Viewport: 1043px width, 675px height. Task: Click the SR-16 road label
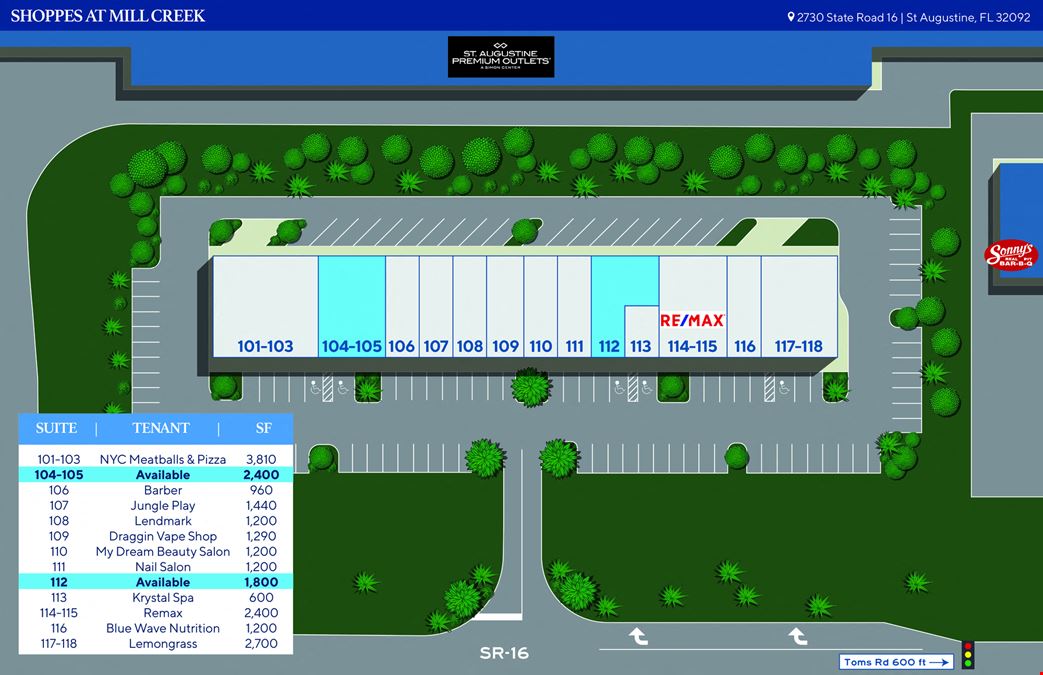[x=504, y=653]
